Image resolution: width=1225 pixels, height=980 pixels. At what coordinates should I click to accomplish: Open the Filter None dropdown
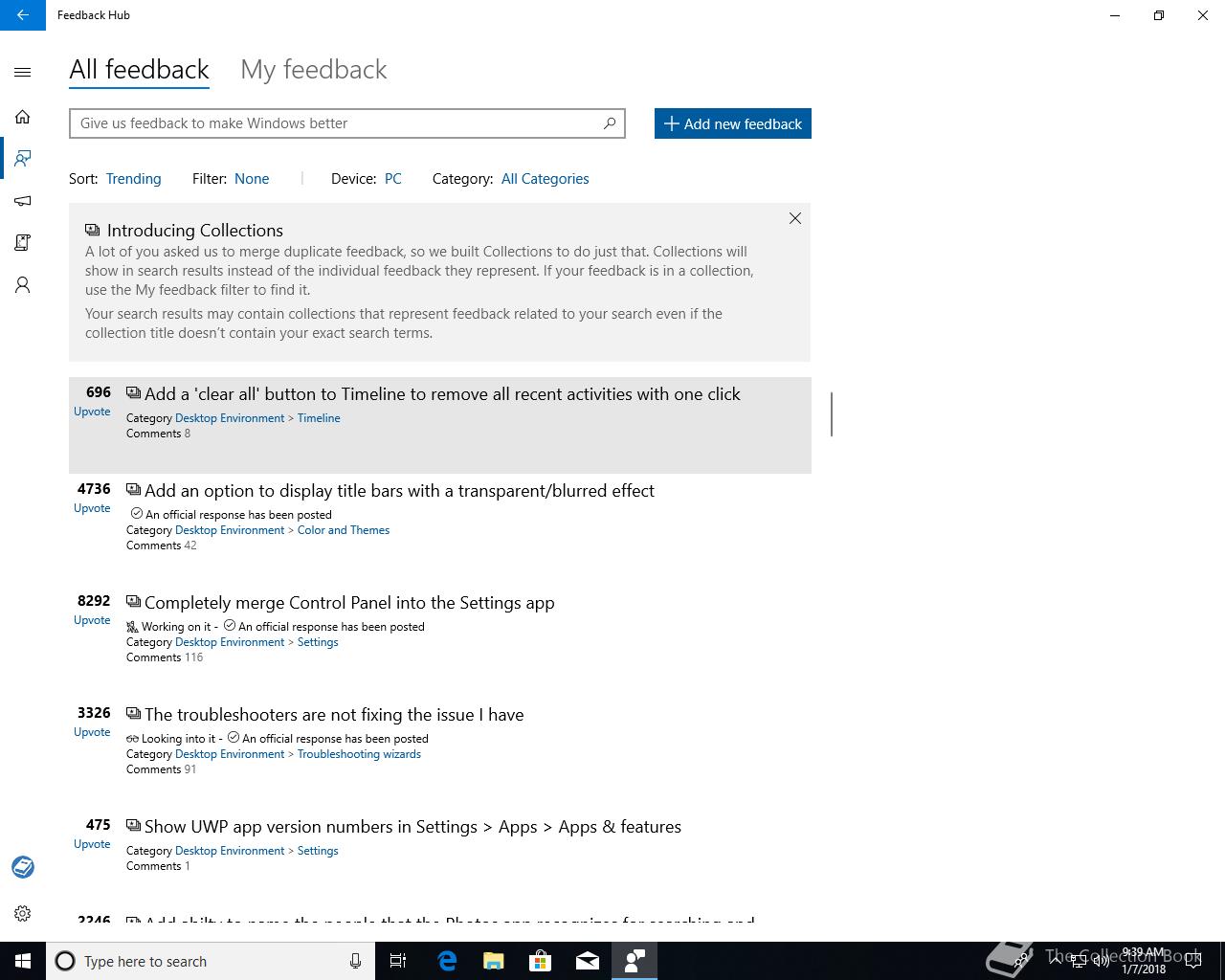tap(252, 179)
